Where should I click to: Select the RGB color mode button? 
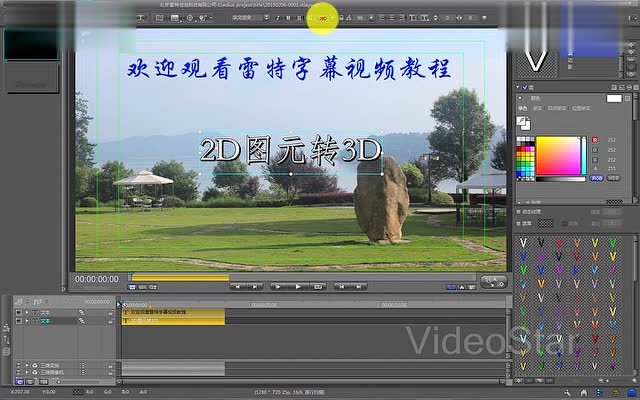(596, 178)
